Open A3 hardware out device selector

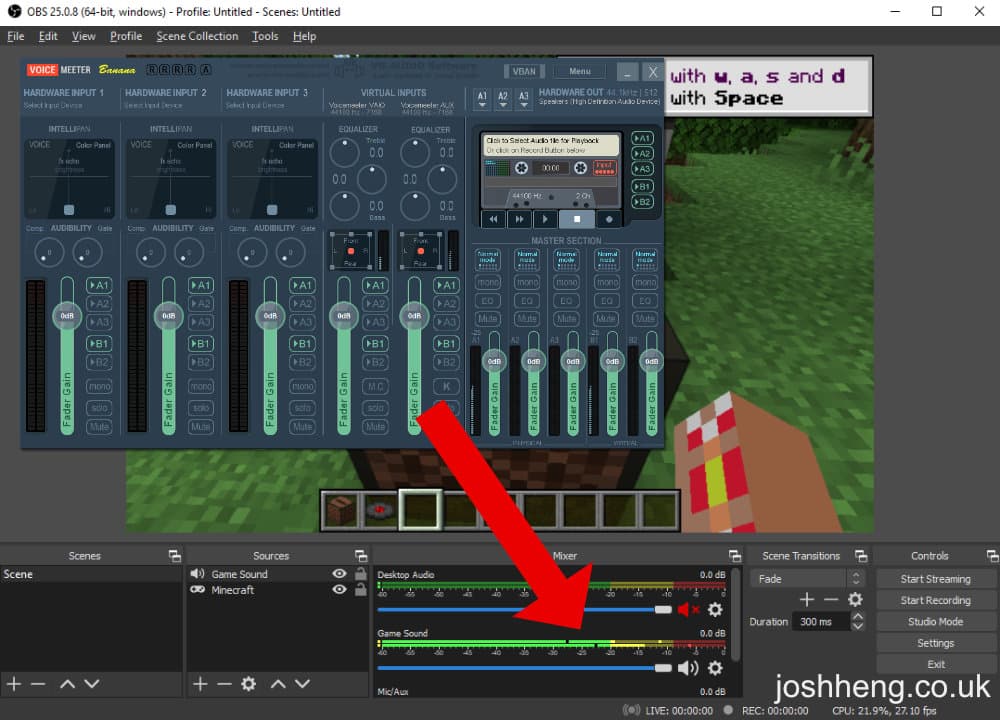pyautogui.click(x=524, y=98)
